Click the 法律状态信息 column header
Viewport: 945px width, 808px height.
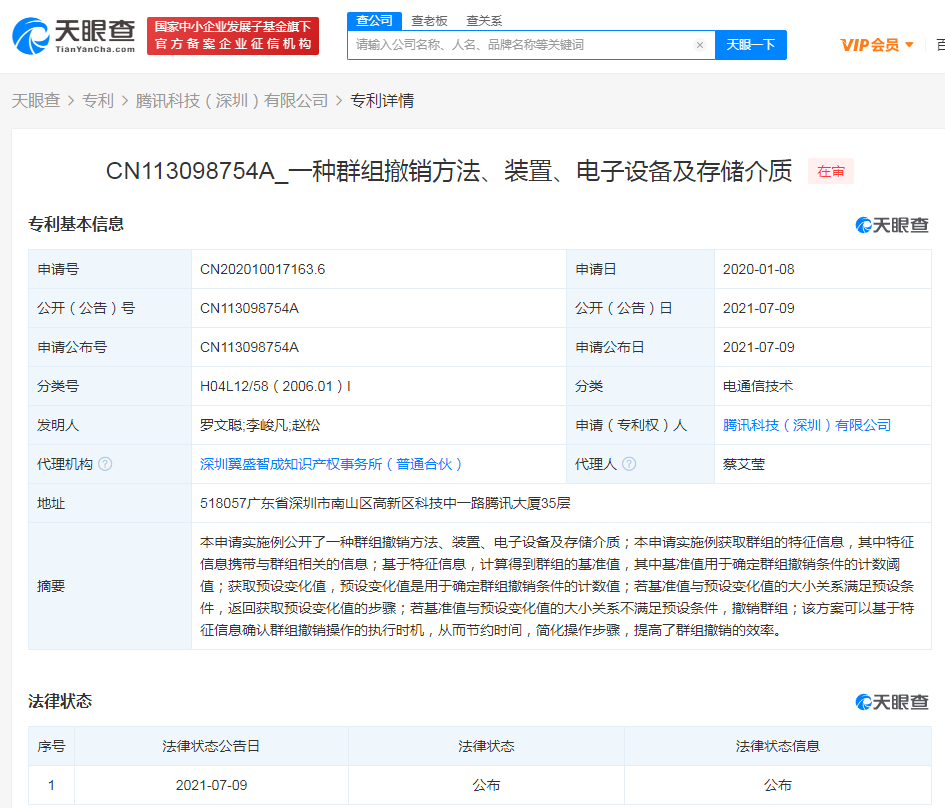[x=777, y=746]
